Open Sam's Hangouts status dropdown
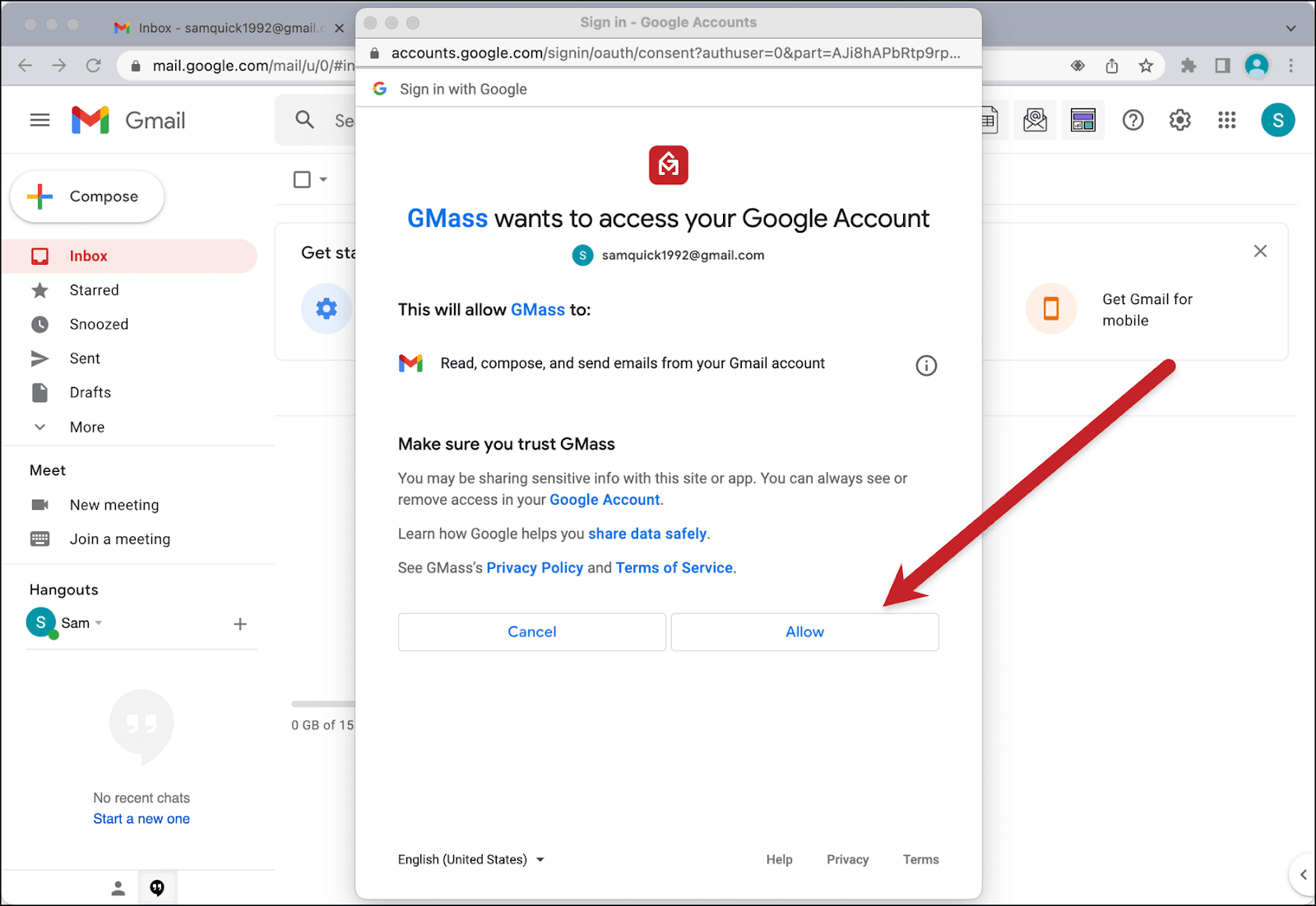The image size is (1316, 906). click(x=99, y=623)
